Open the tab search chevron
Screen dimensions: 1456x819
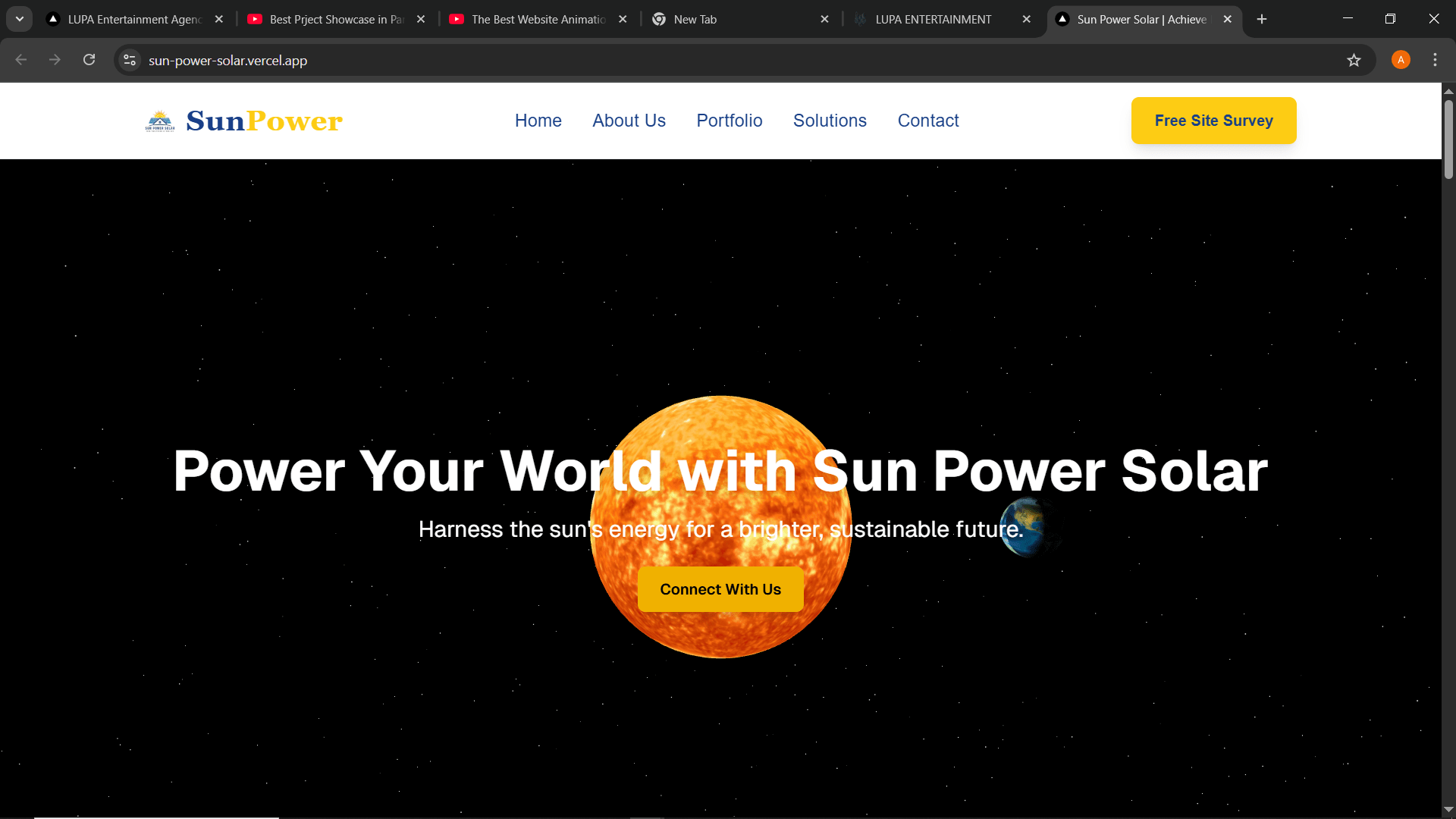(x=19, y=19)
